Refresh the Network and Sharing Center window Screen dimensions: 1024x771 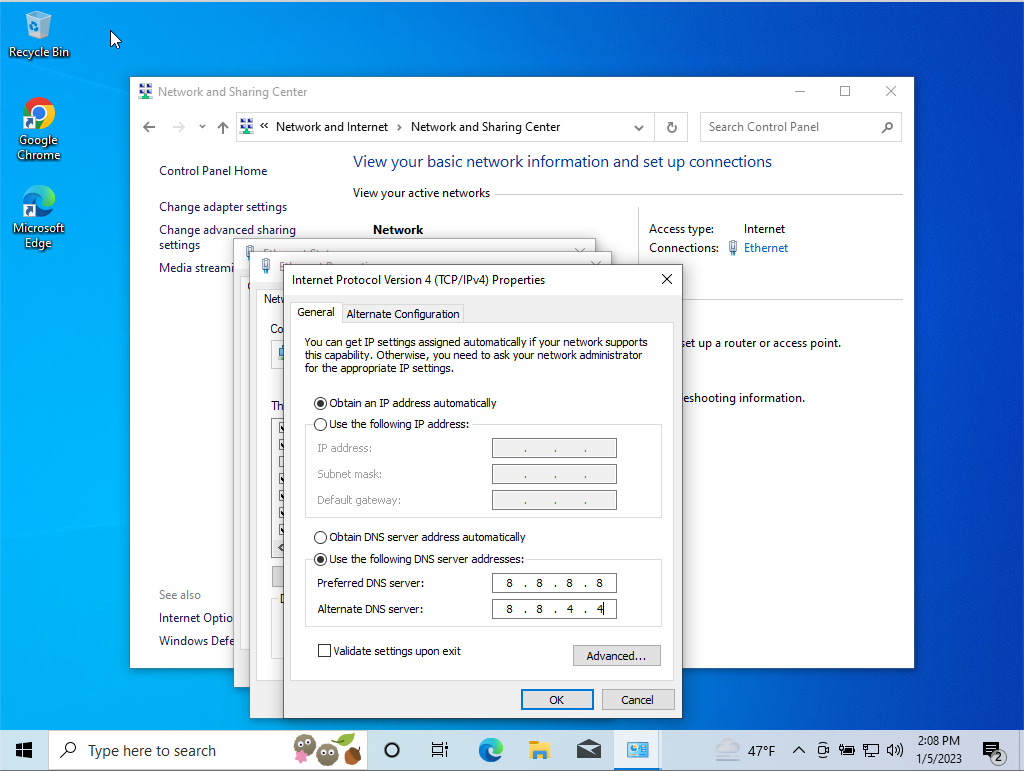pos(671,127)
